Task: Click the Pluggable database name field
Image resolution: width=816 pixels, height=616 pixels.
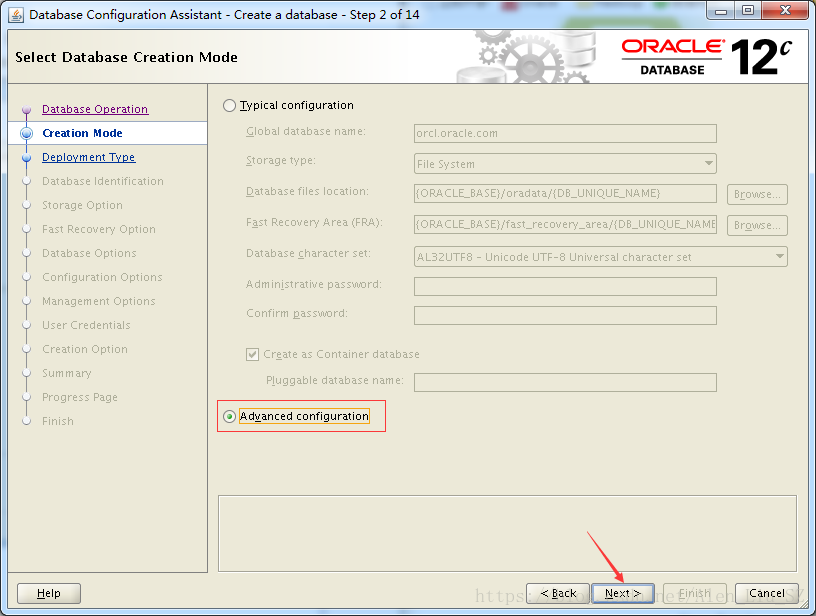Action: pos(565,382)
